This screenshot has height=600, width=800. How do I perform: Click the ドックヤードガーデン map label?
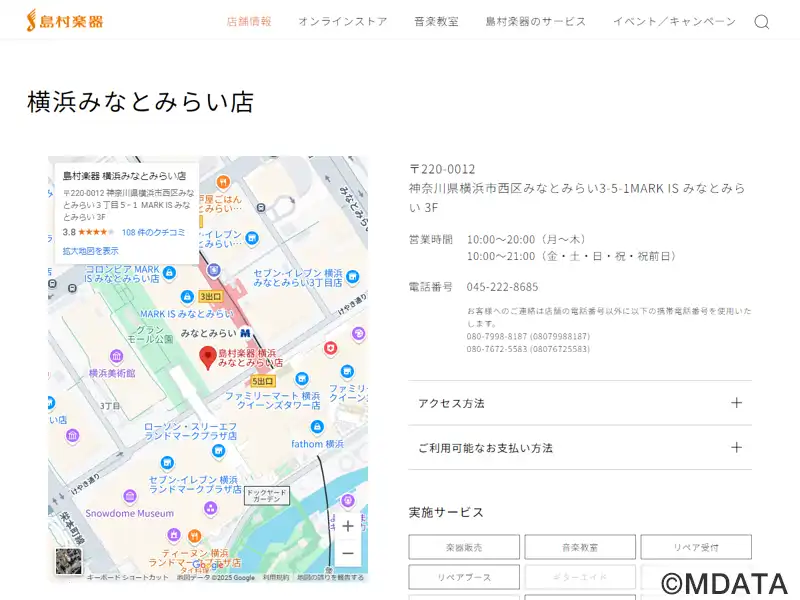pos(267,495)
